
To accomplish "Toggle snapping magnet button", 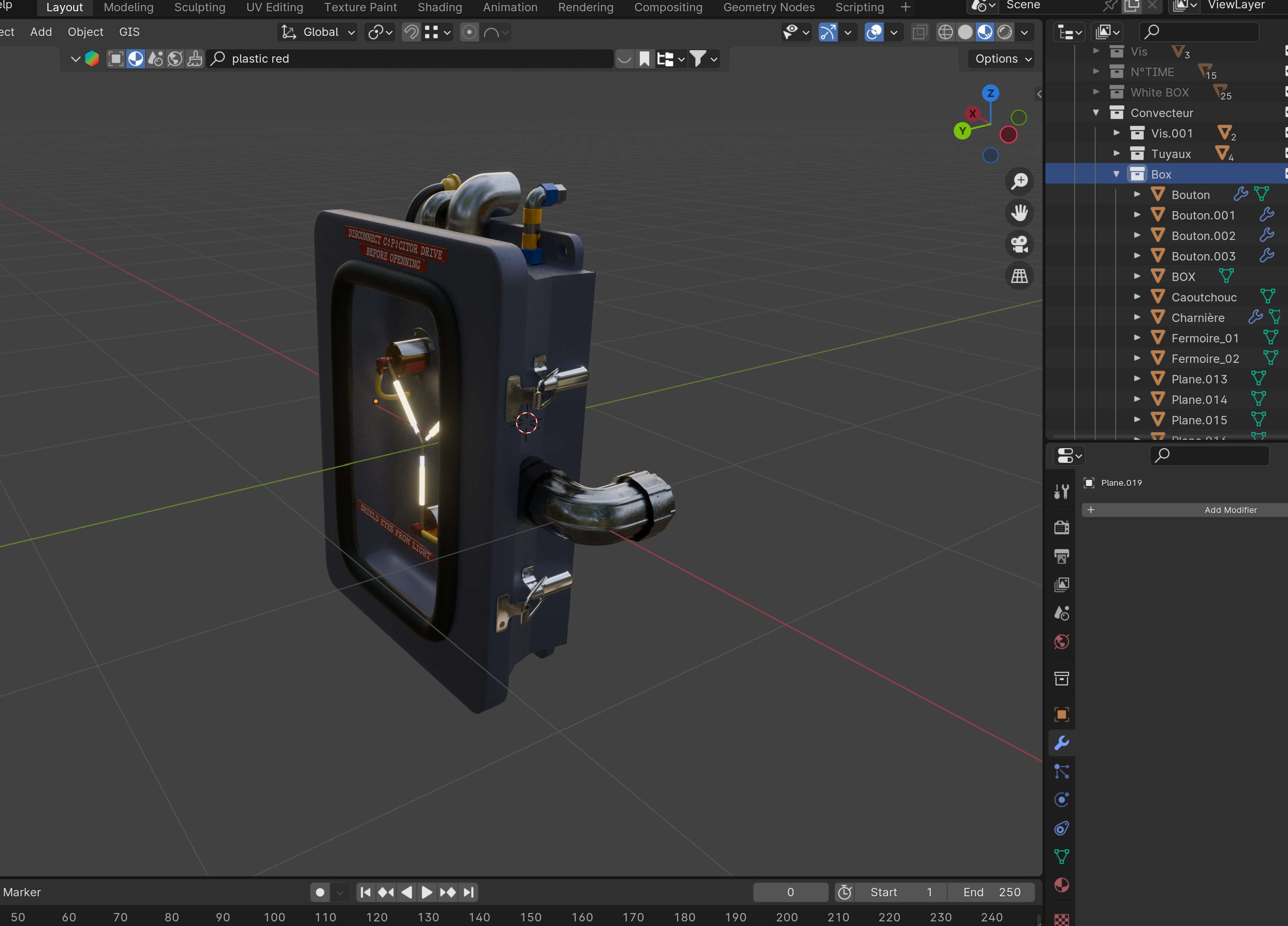I will [411, 32].
